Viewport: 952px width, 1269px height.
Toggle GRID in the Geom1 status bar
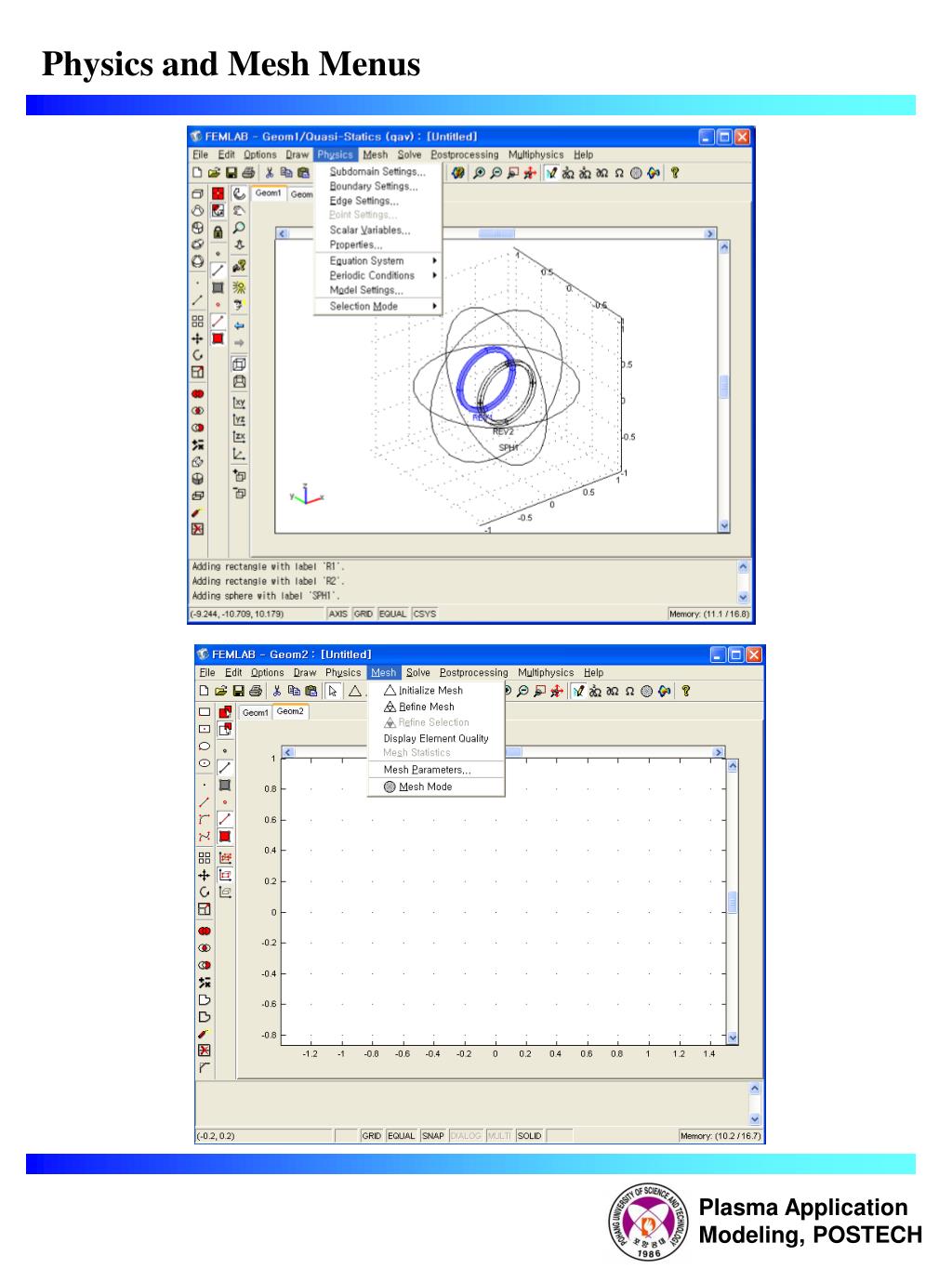point(364,614)
